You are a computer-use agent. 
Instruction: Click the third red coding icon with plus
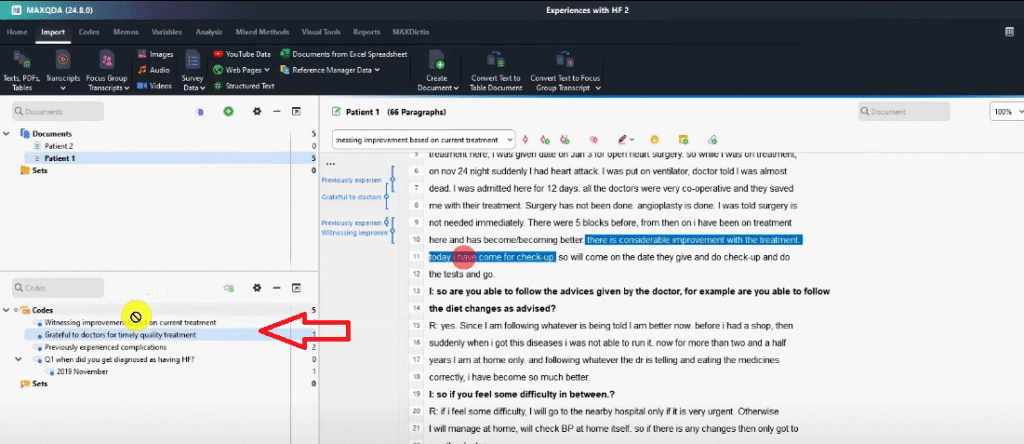coord(564,140)
